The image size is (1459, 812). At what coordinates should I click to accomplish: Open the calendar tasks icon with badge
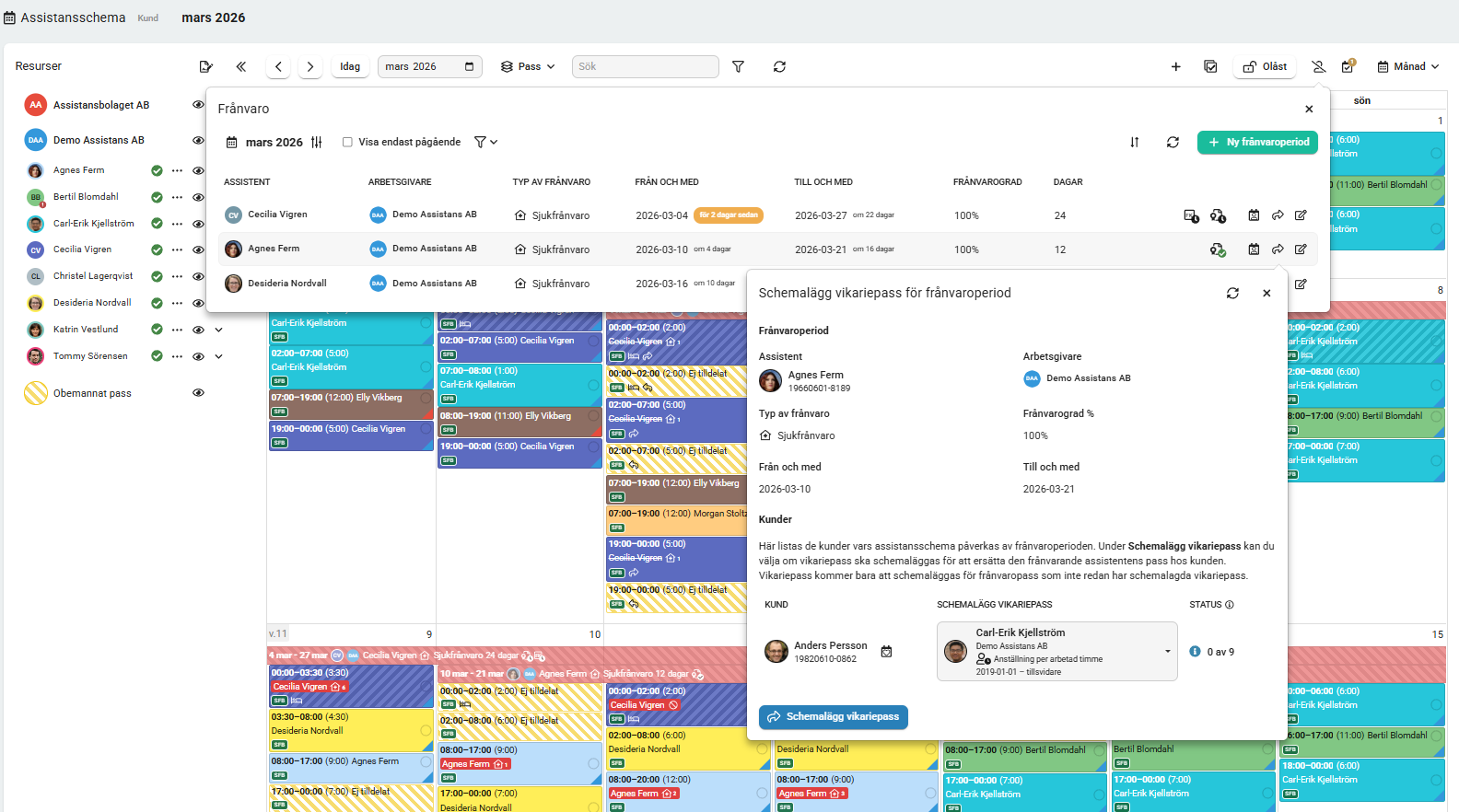click(1348, 66)
